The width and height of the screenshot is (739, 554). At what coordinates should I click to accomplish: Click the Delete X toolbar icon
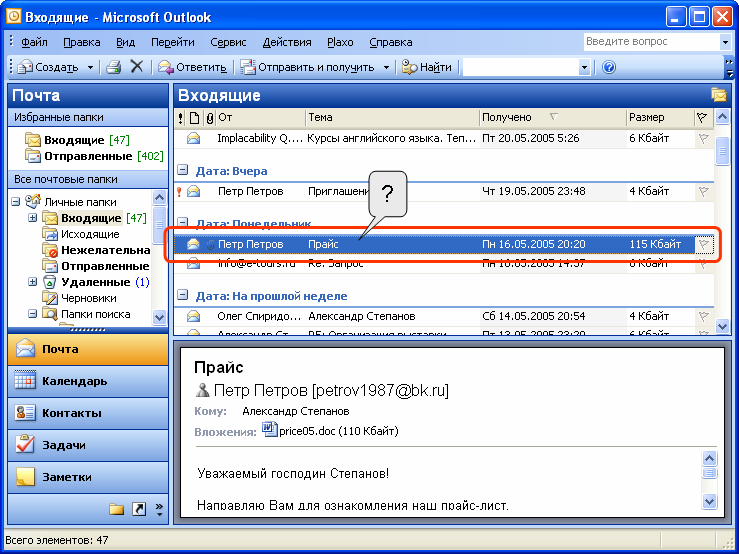(x=137, y=67)
